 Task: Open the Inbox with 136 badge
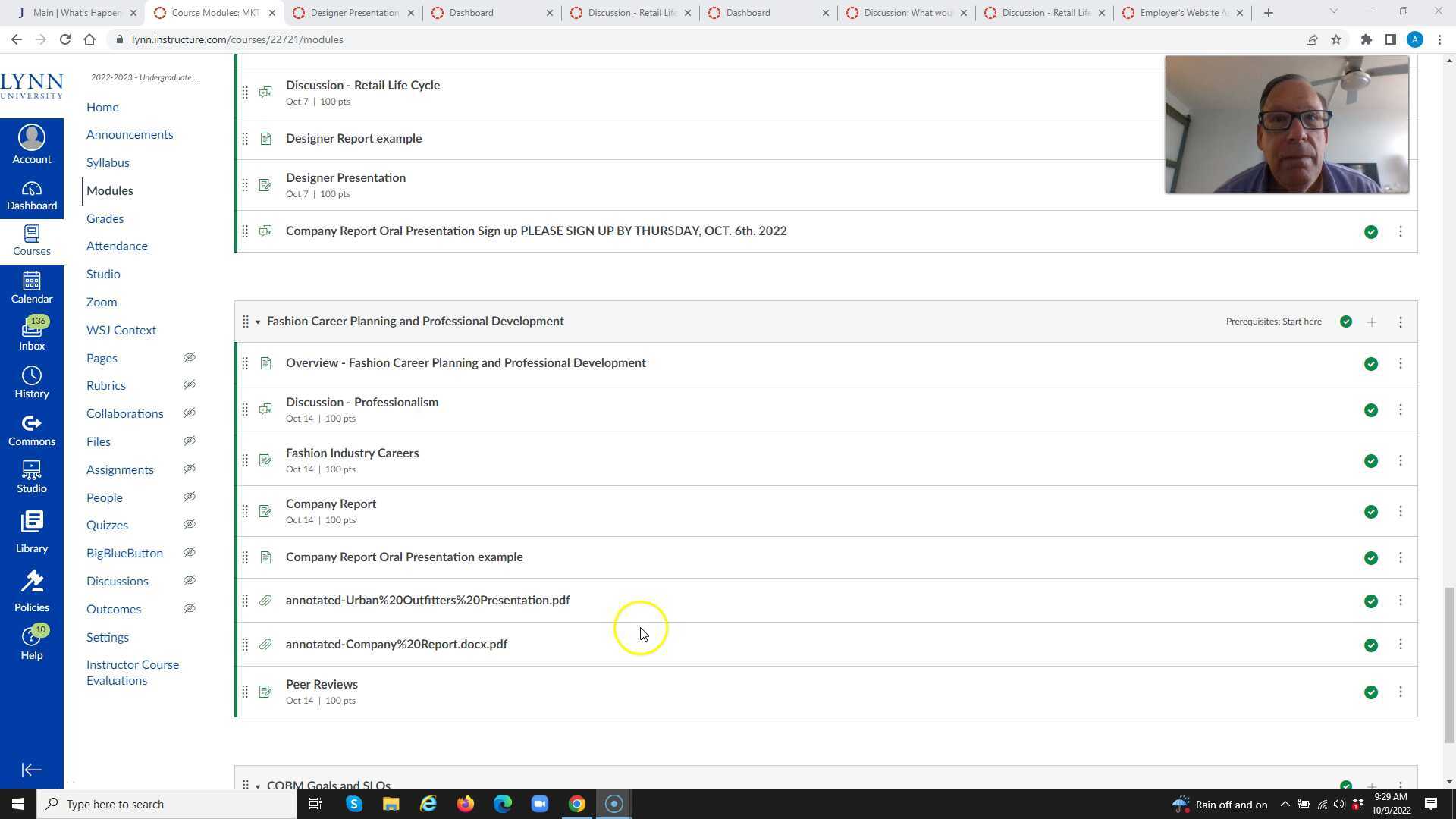click(31, 334)
